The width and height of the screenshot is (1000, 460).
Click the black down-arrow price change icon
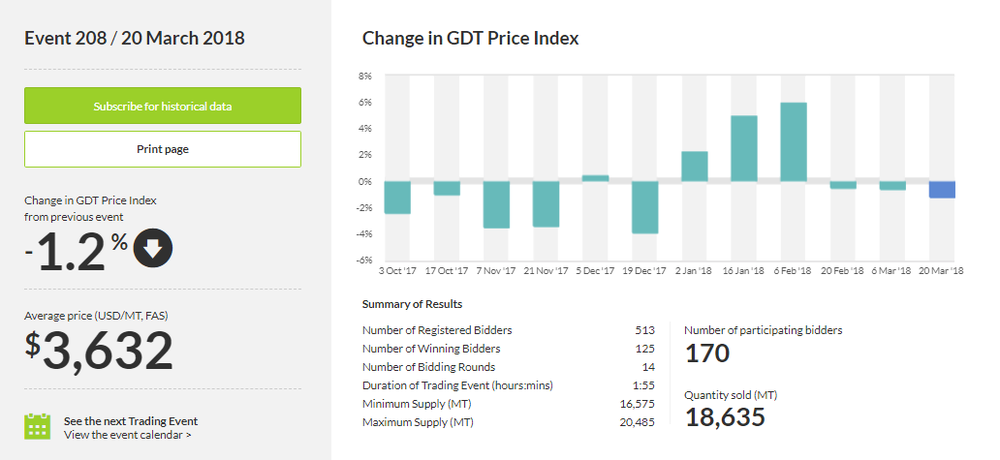tap(151, 249)
